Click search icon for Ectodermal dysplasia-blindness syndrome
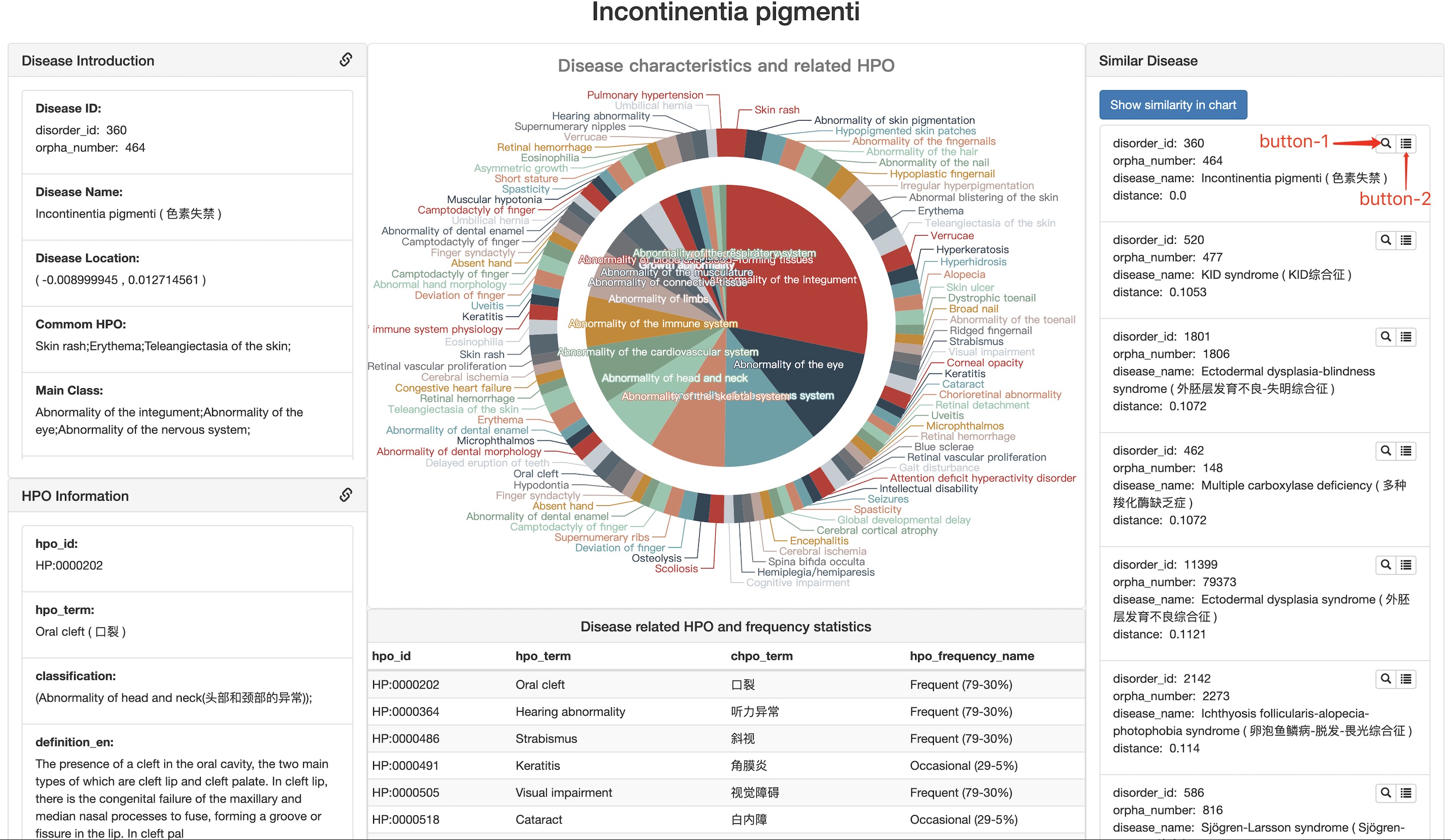Viewport: 1451px width, 840px height. pos(1386,337)
